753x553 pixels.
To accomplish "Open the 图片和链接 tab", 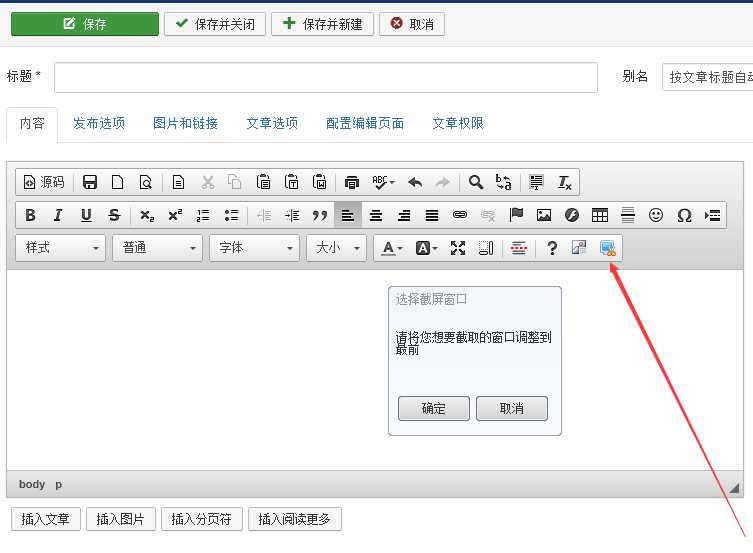I will click(x=185, y=123).
